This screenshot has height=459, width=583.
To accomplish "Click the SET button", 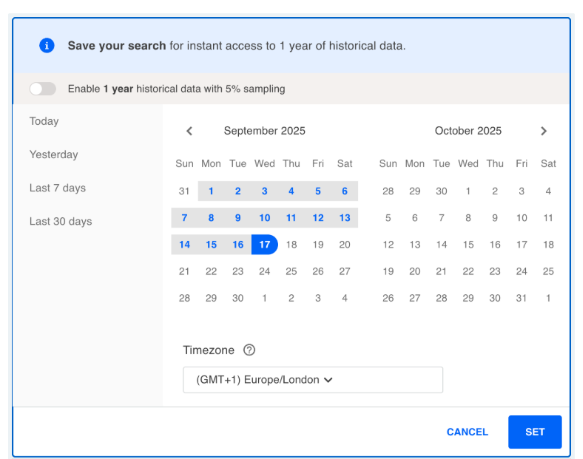I will pyautogui.click(x=535, y=432).
